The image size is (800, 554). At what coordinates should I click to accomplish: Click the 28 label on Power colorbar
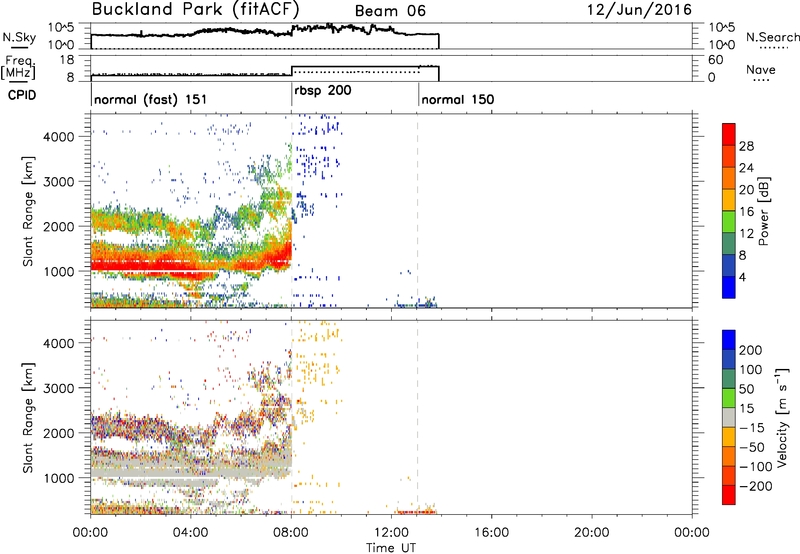[x=746, y=146]
